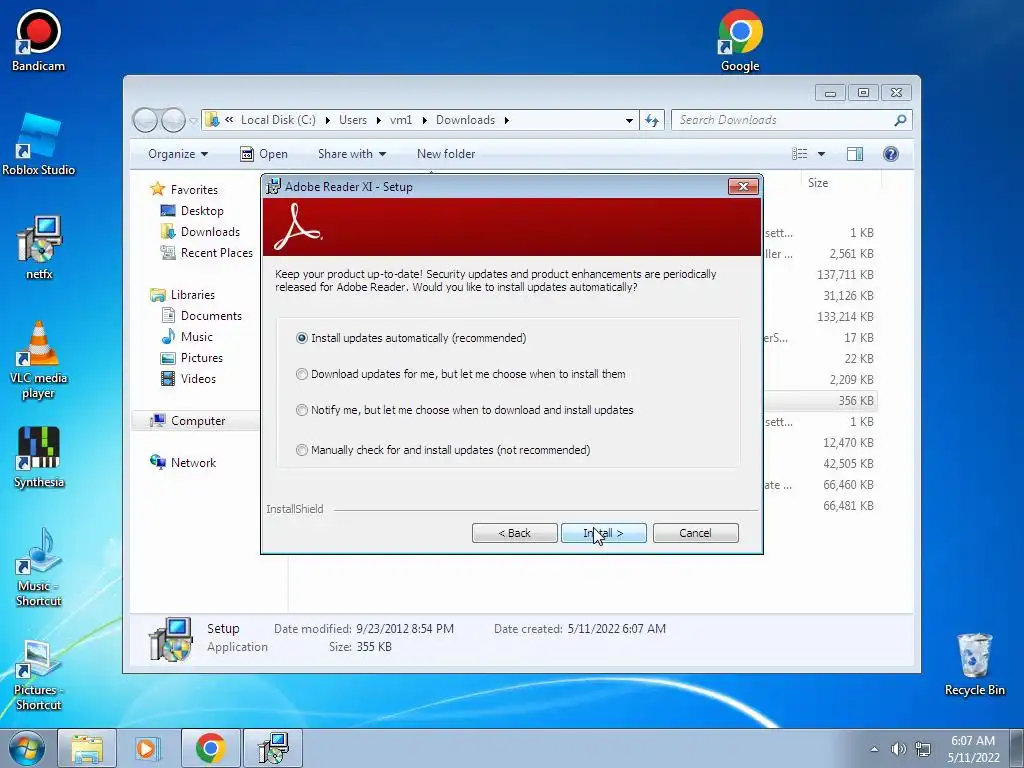Open the view options dropdown arrow
This screenshot has height=768, width=1024.
click(822, 154)
